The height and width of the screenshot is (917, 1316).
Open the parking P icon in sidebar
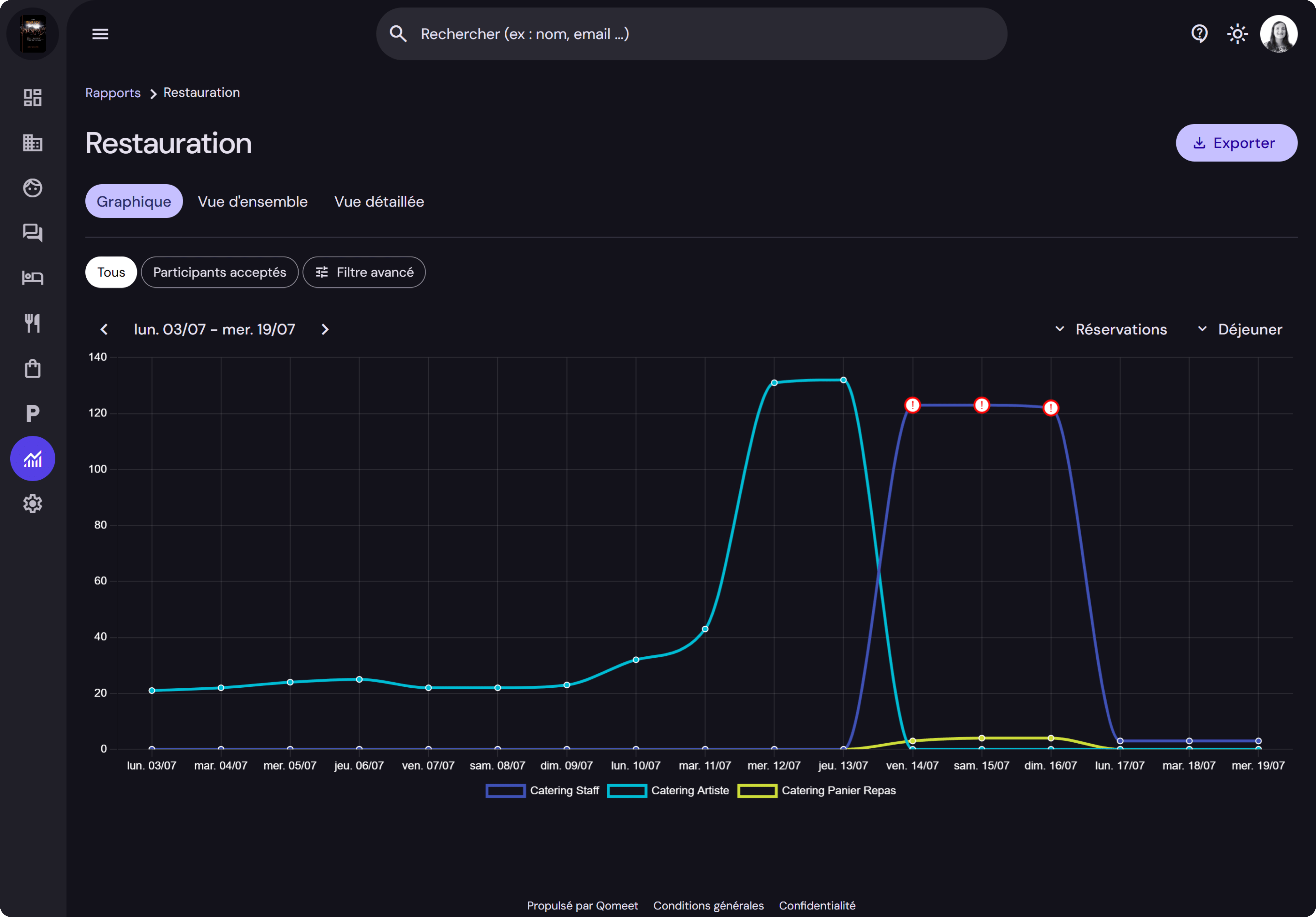click(x=33, y=413)
